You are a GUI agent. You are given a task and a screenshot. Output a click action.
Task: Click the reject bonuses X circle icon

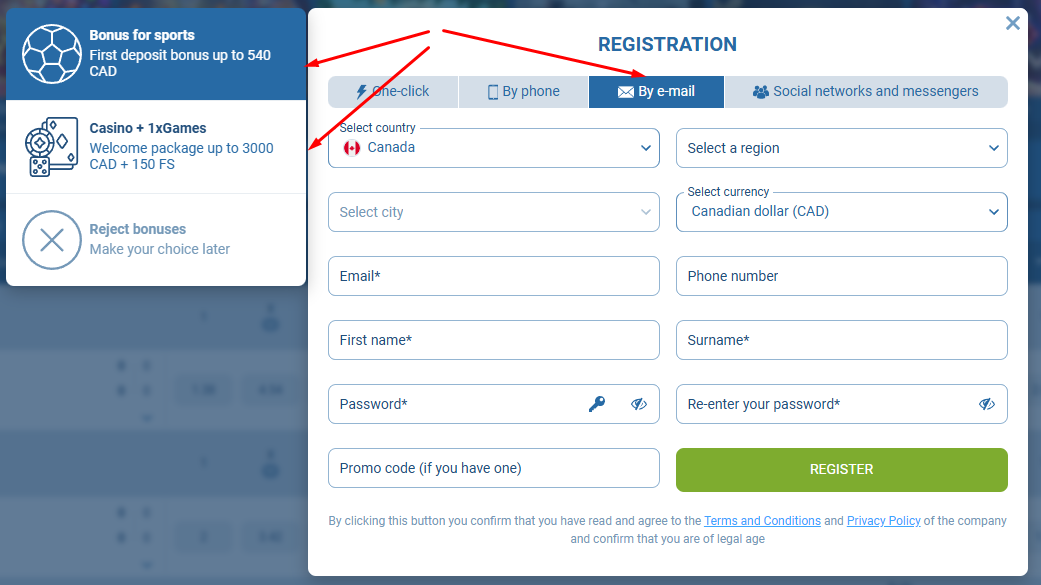[x=52, y=240]
